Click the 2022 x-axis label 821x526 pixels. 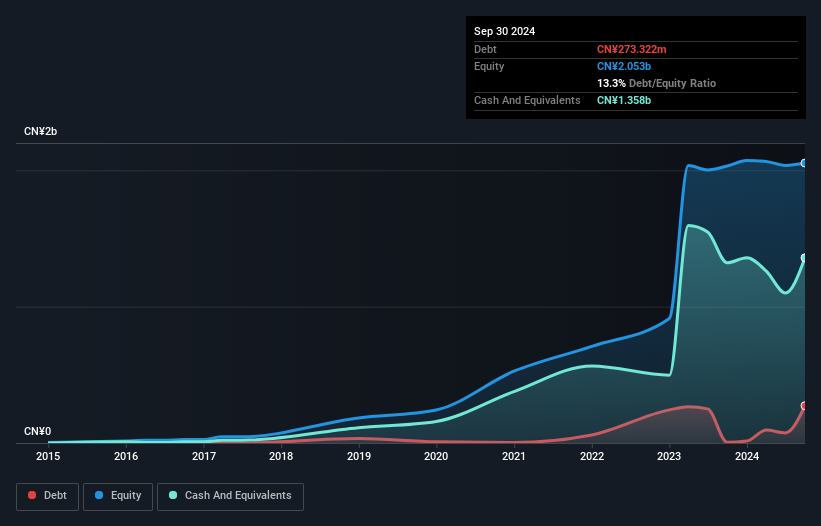[x=592, y=456]
